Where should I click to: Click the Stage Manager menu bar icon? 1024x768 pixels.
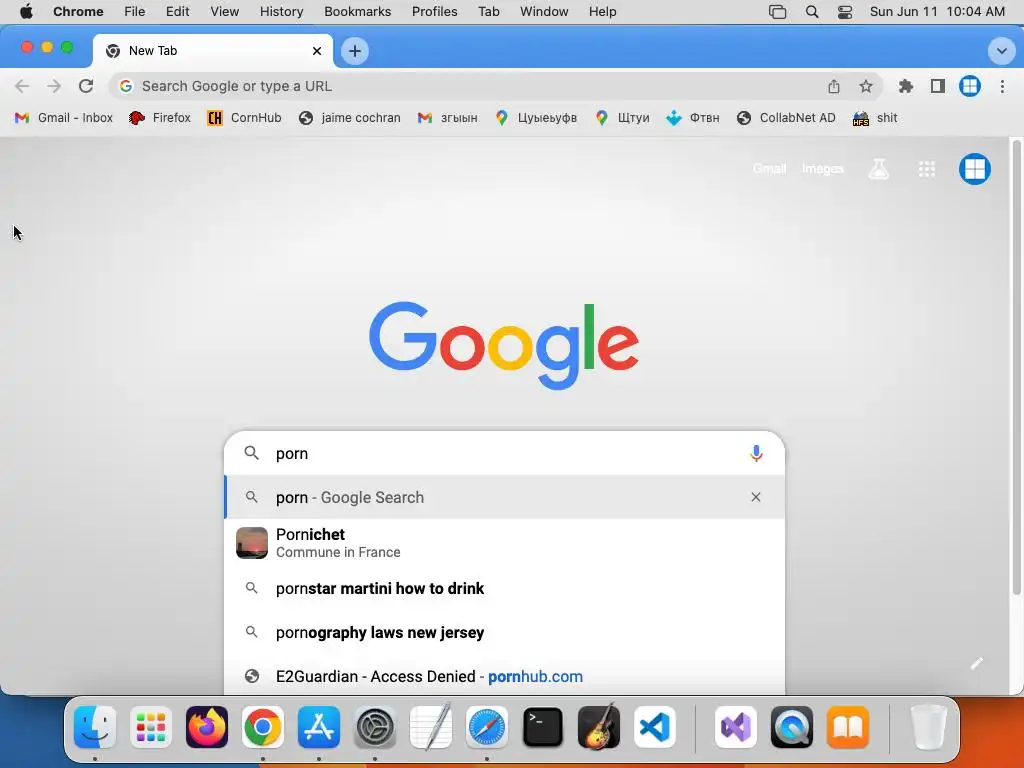coord(777,12)
